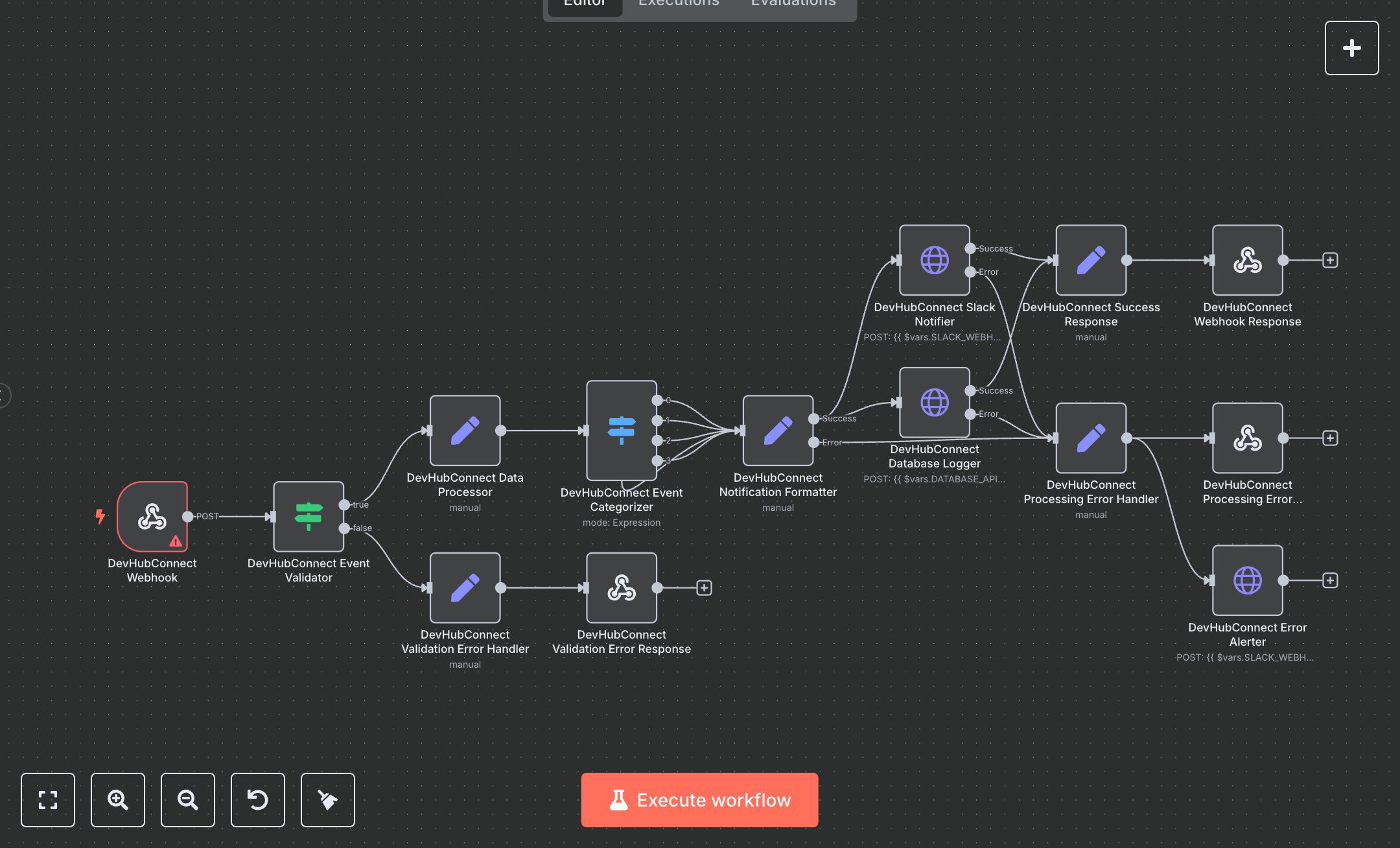
Task: Click the tidy up nodes broom button
Action: pos(328,799)
